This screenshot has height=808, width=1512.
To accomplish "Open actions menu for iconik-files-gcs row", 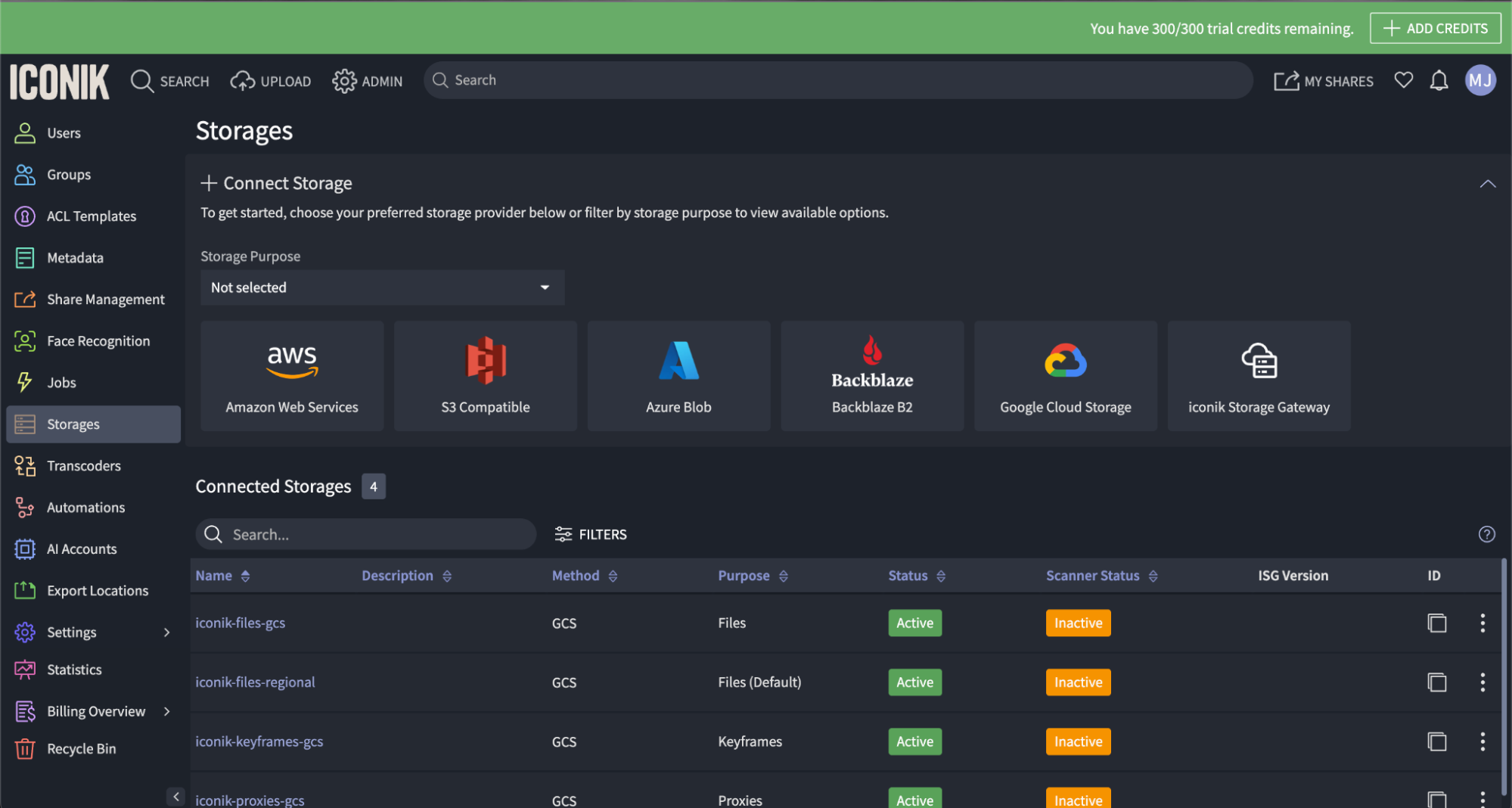I will (x=1482, y=623).
